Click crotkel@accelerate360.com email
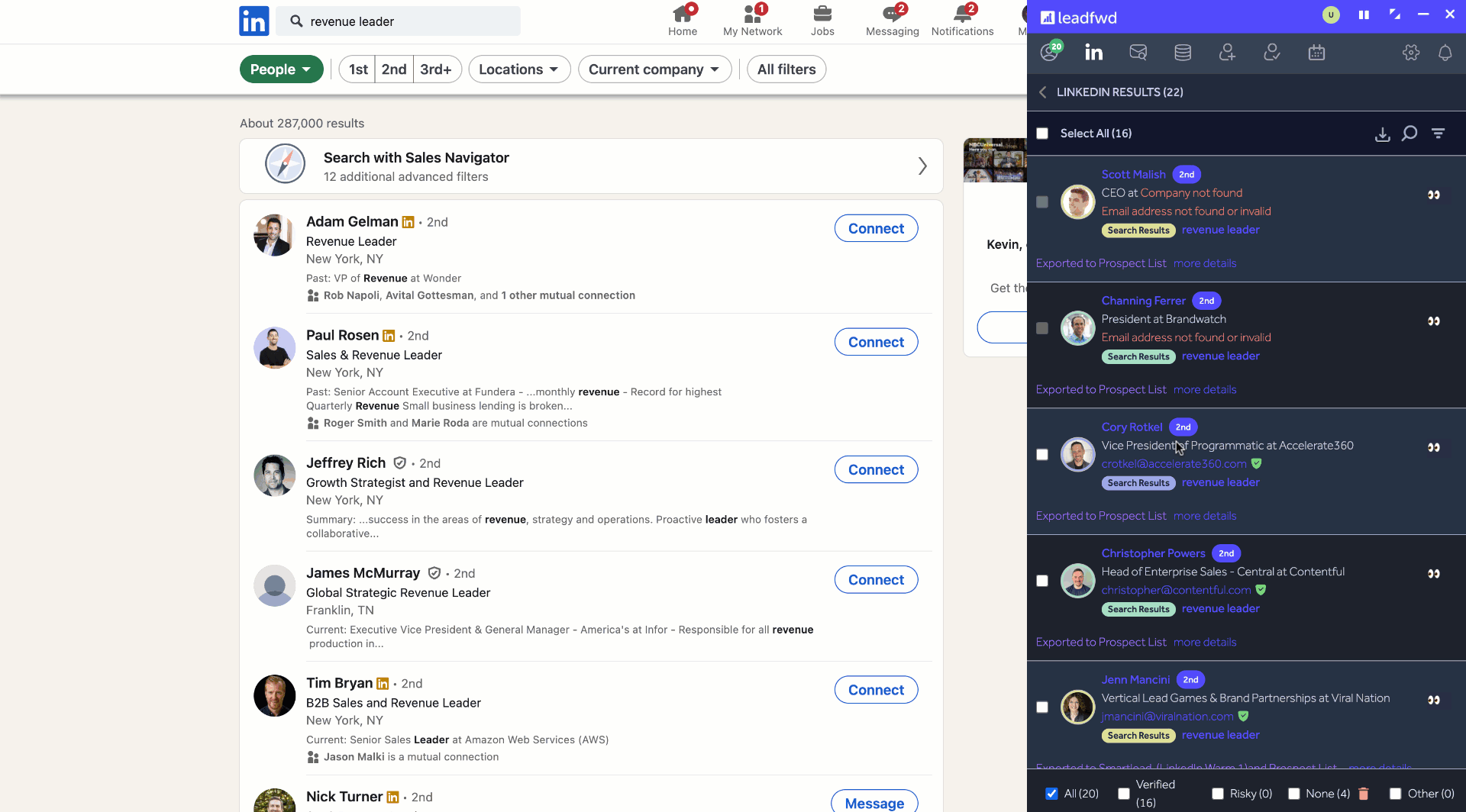The image size is (1466, 812). coord(1174,464)
